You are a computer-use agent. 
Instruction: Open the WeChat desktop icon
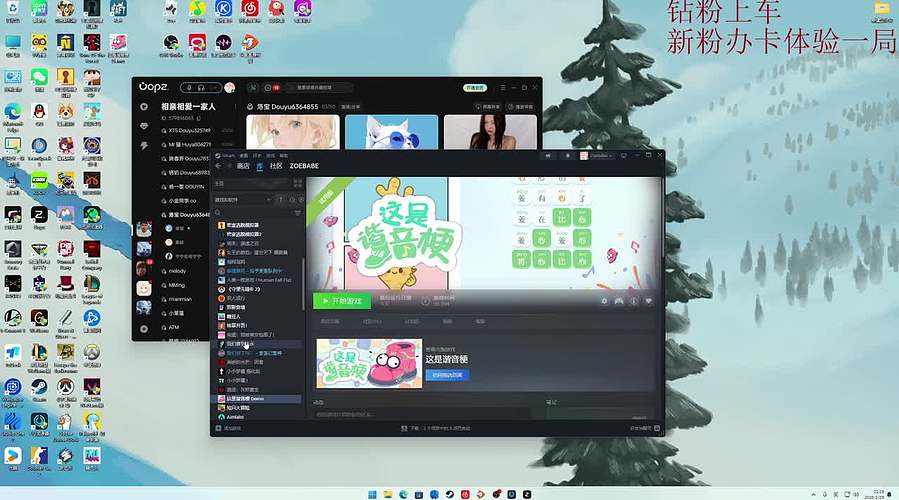[40, 79]
